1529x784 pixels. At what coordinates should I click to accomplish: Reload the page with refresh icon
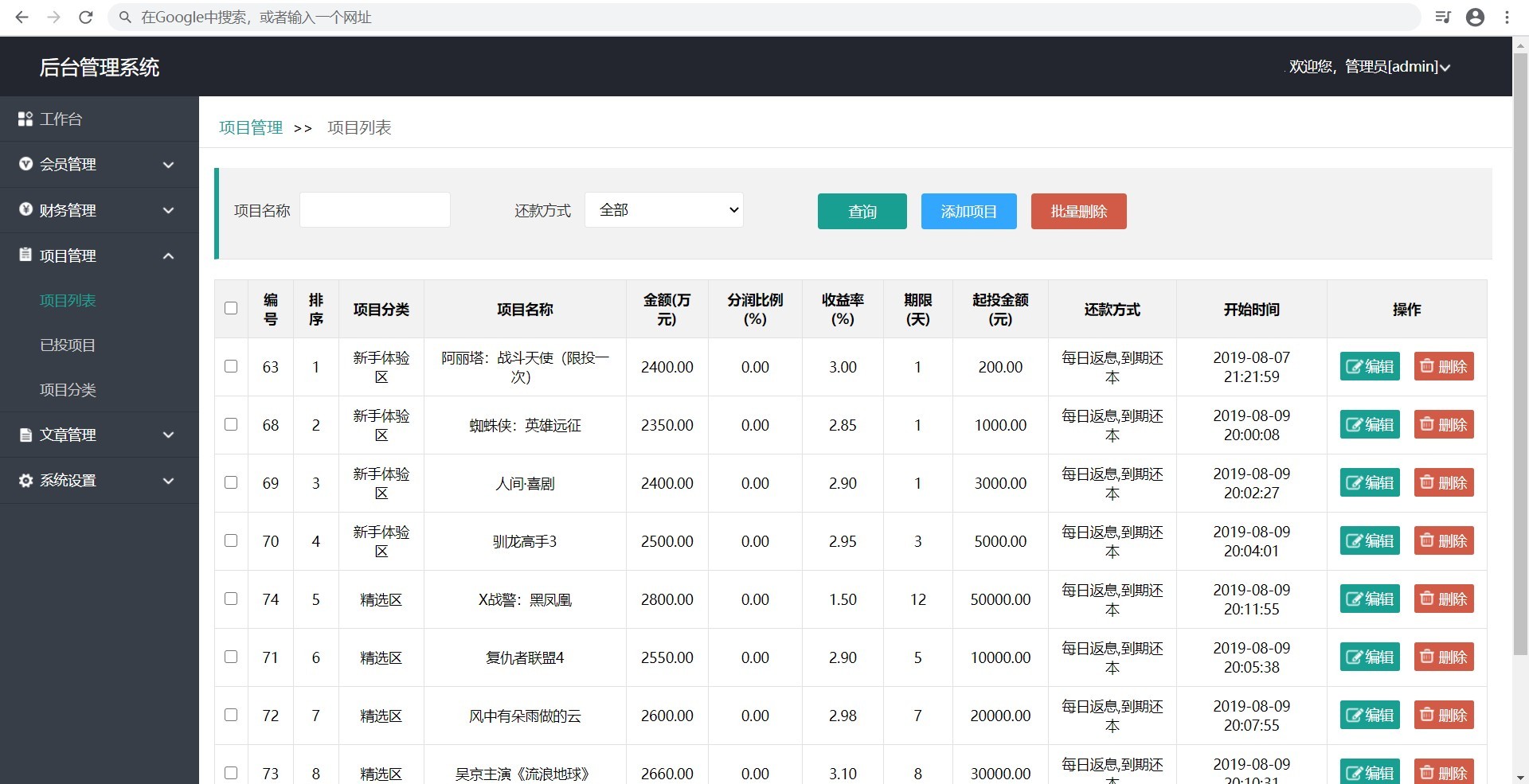point(86,17)
